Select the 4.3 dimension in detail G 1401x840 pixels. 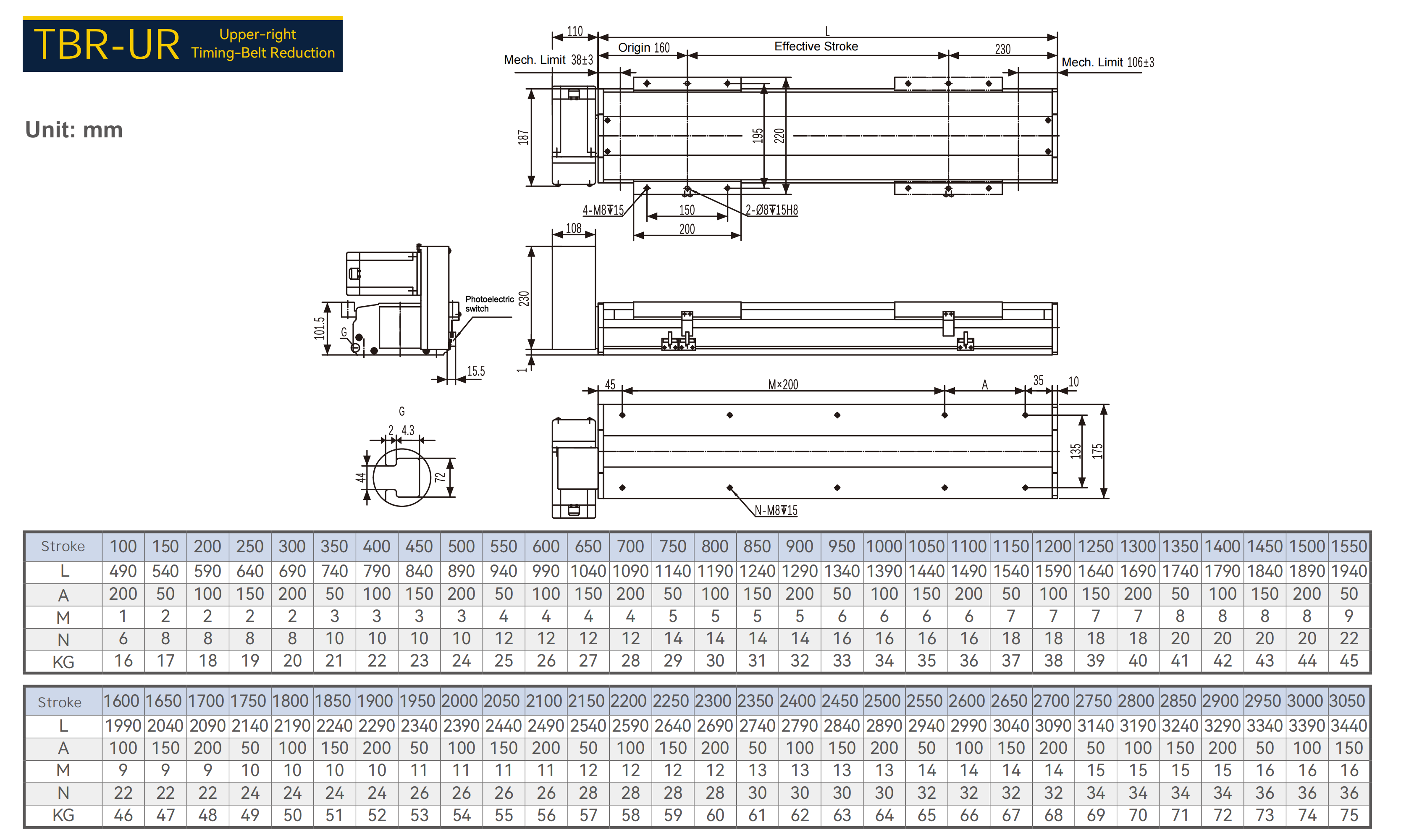click(407, 430)
